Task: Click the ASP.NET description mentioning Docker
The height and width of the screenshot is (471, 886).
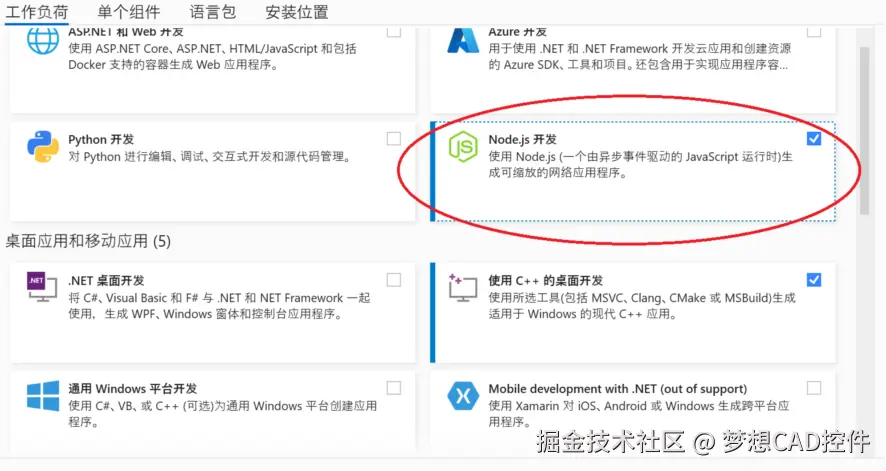Action: tap(212, 56)
